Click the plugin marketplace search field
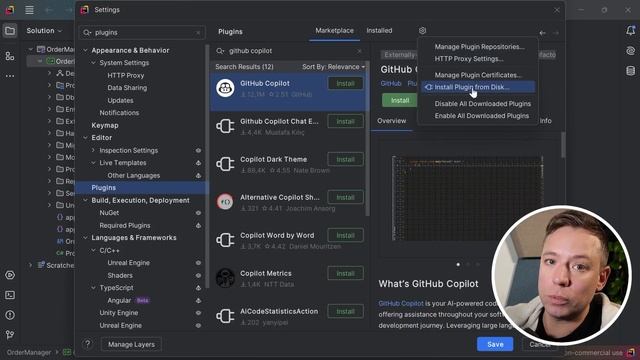Image resolution: width=640 pixels, height=360 pixels. [289, 51]
